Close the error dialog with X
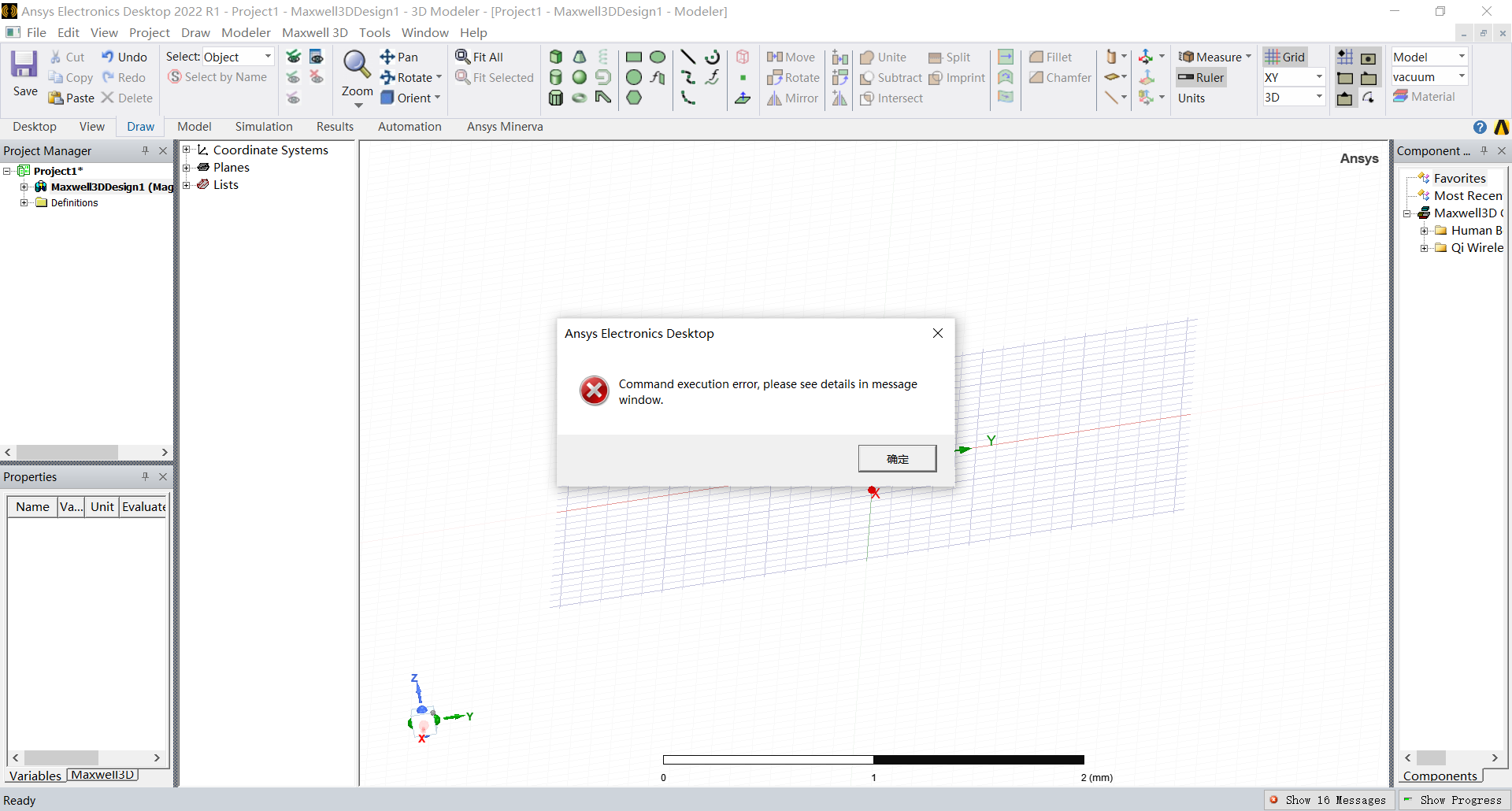 point(937,333)
